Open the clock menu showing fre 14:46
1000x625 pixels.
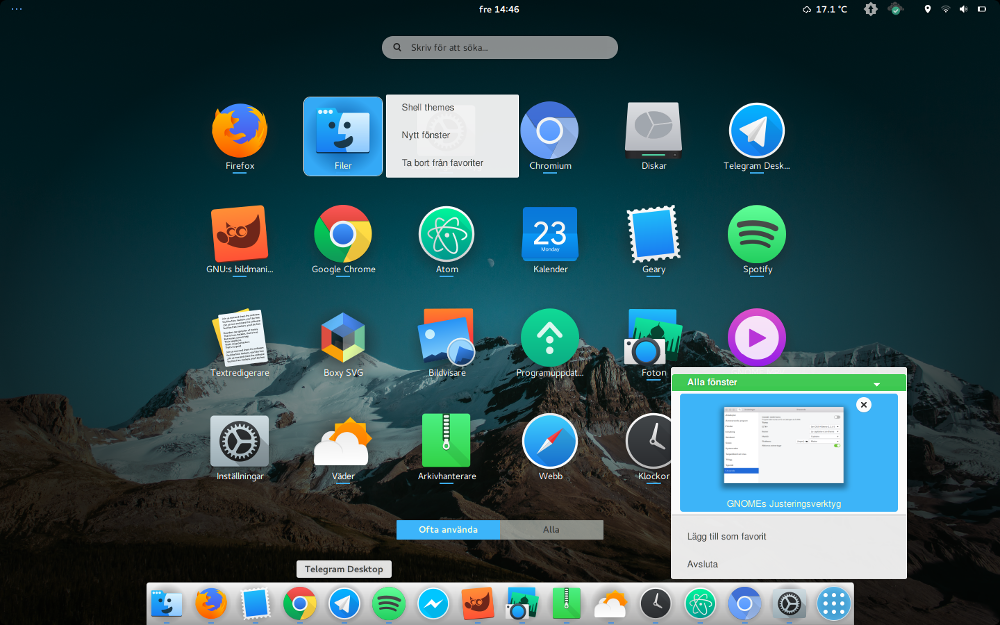coord(499,9)
